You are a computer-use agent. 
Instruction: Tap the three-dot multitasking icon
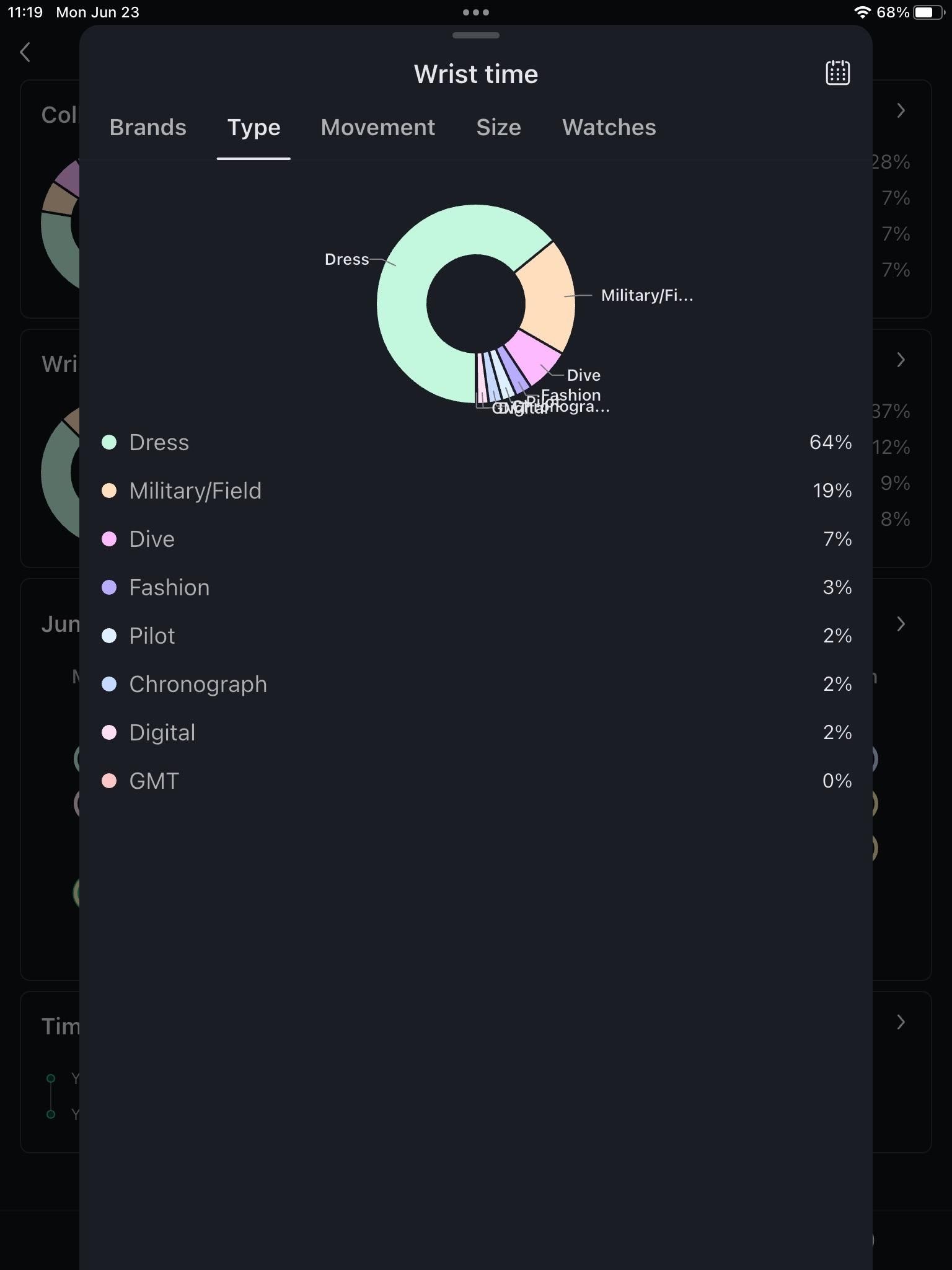476,12
